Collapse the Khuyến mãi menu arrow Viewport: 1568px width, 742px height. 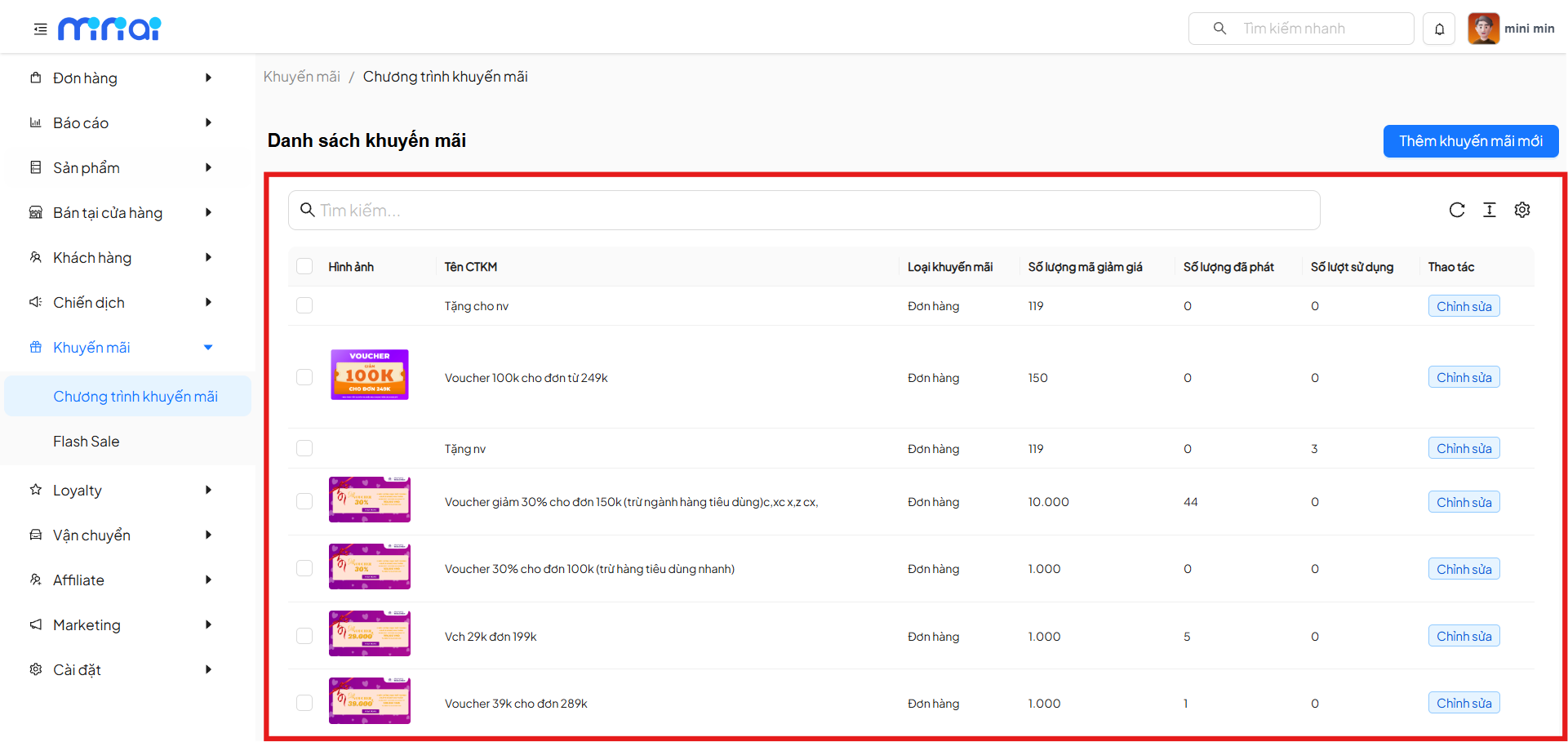208,347
